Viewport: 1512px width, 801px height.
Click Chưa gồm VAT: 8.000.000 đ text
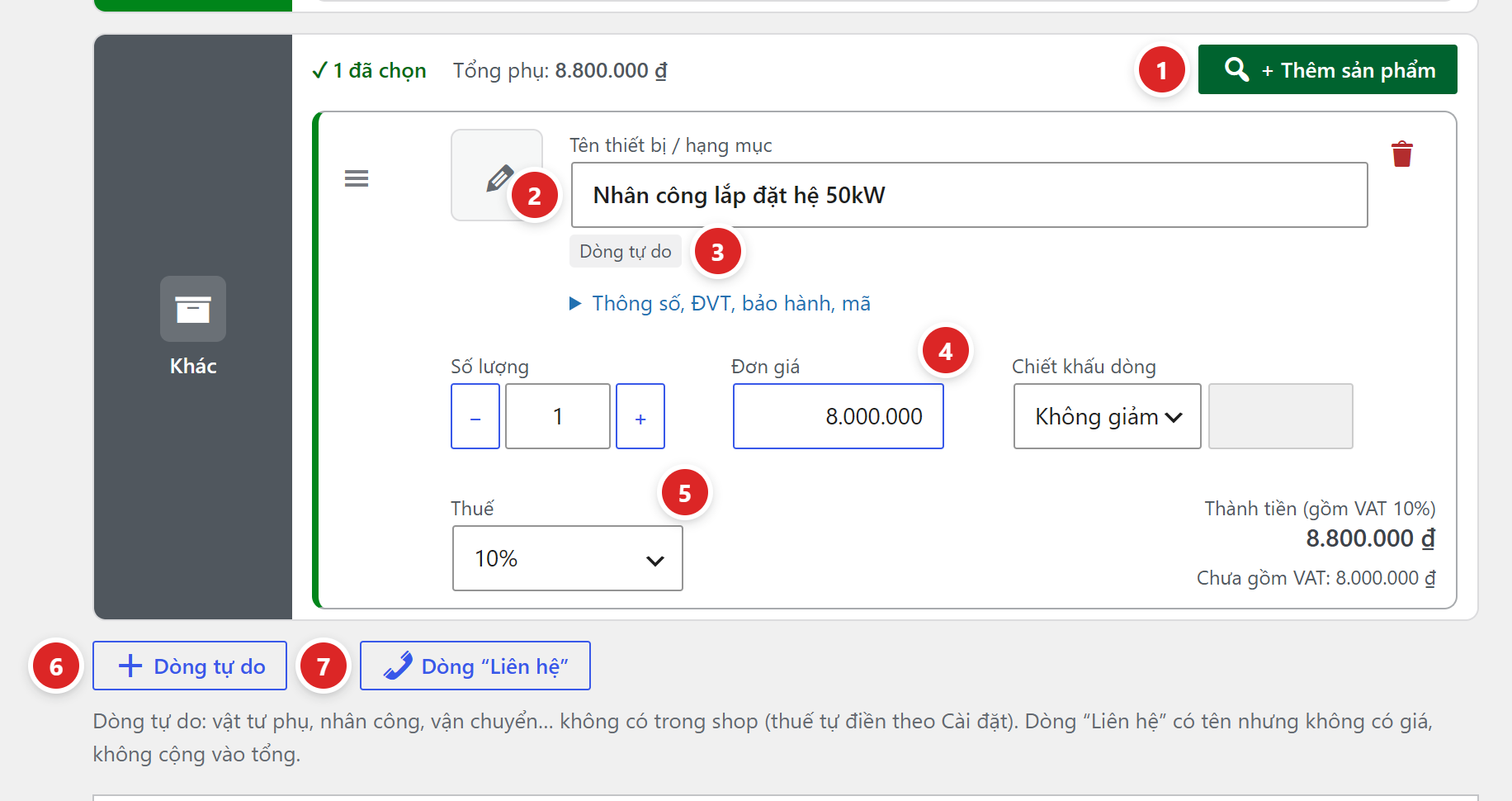click(1316, 578)
